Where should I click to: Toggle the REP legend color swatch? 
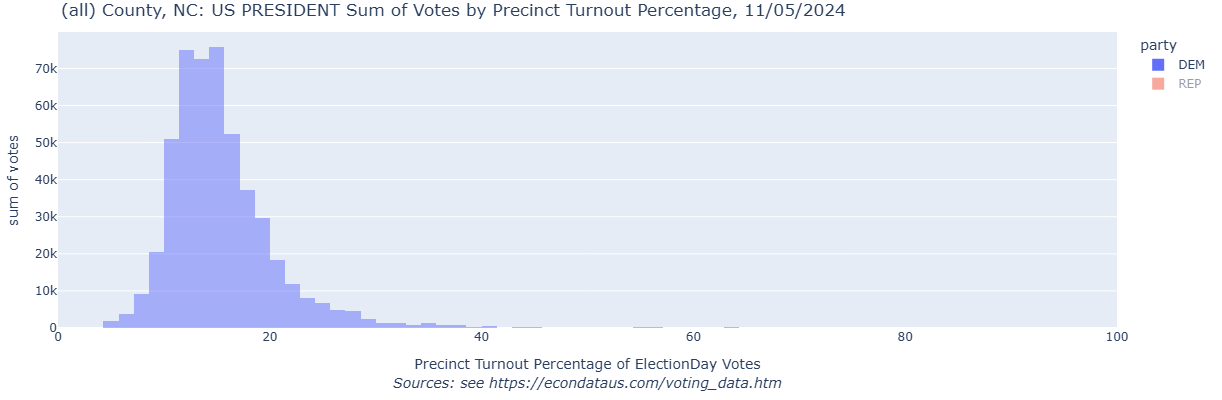[1158, 84]
